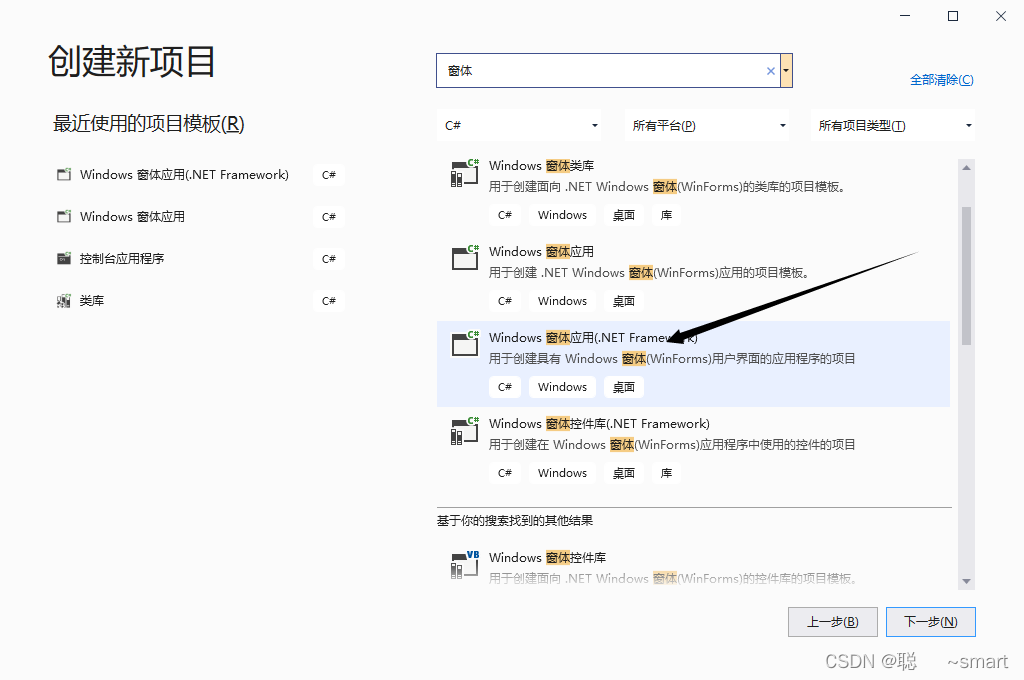Click the 下一步 button
1024x680 pixels.
click(931, 622)
